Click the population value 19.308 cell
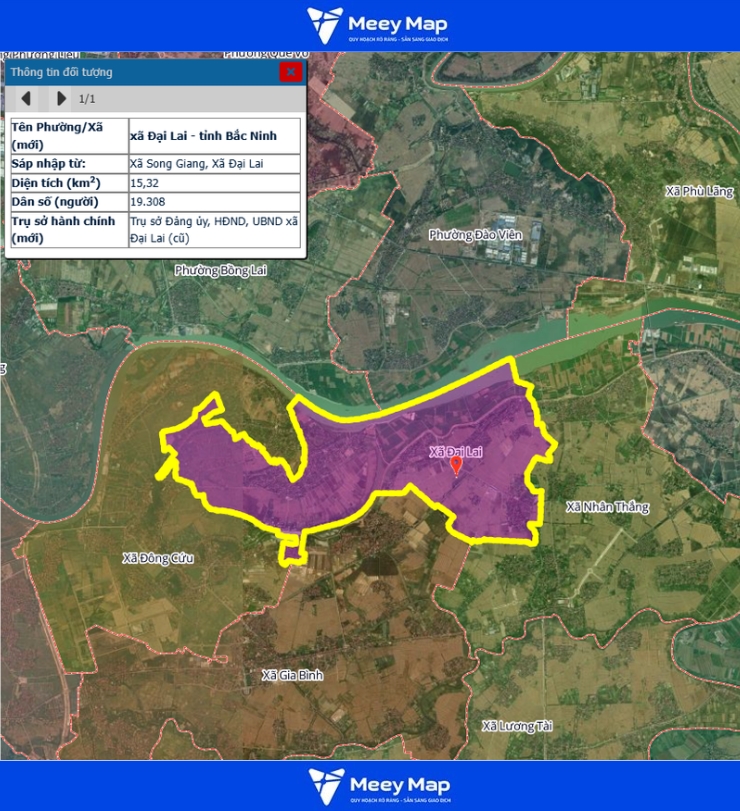 (x=213, y=202)
